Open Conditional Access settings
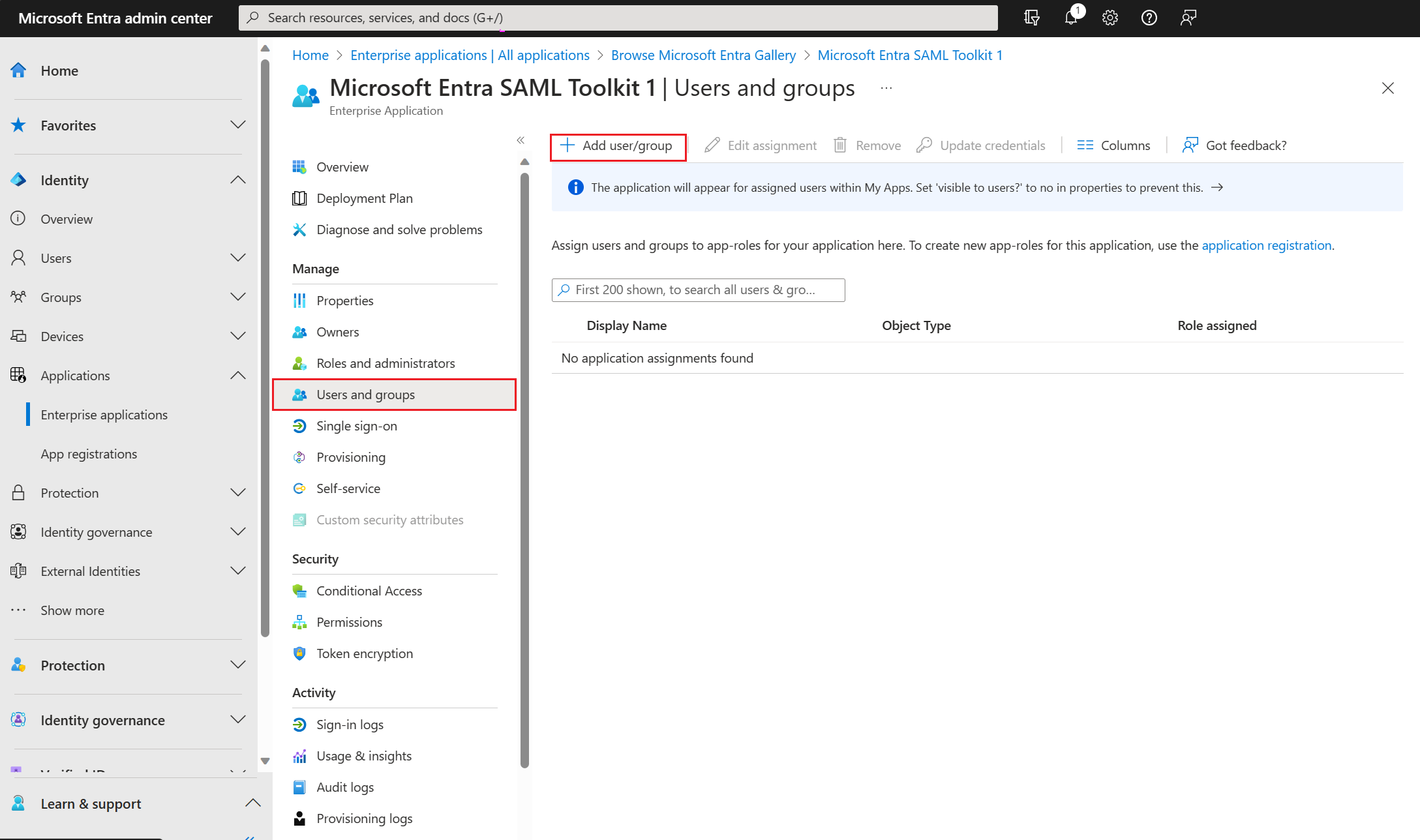Image resolution: width=1420 pixels, height=840 pixels. 369,590
